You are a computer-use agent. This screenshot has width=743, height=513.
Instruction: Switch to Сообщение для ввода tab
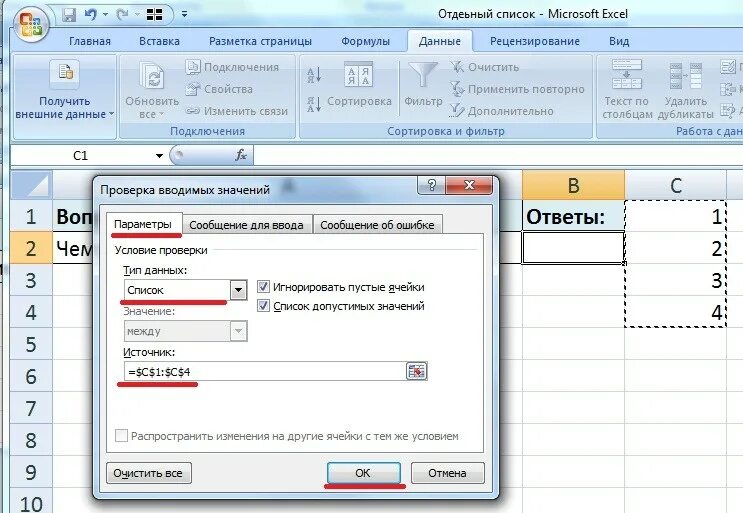pos(246,225)
